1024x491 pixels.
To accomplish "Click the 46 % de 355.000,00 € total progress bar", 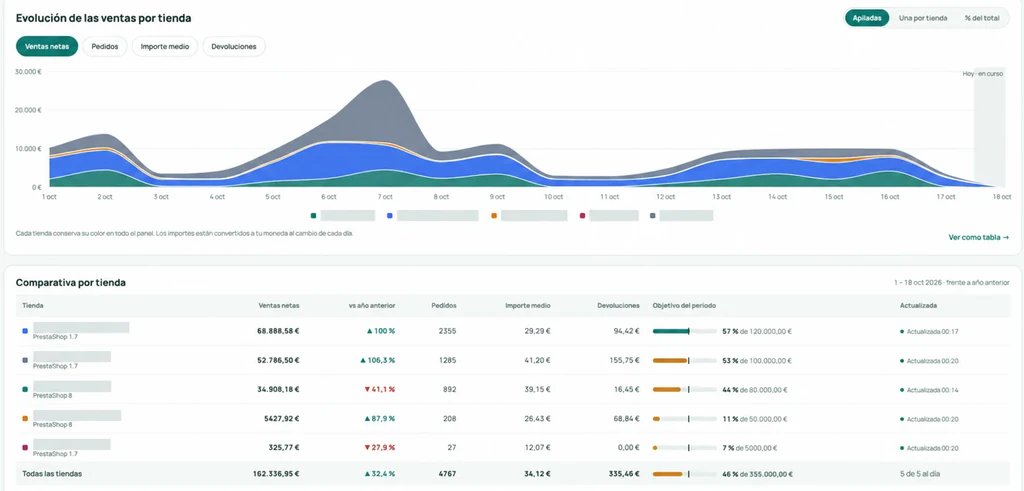I will [x=684, y=473].
